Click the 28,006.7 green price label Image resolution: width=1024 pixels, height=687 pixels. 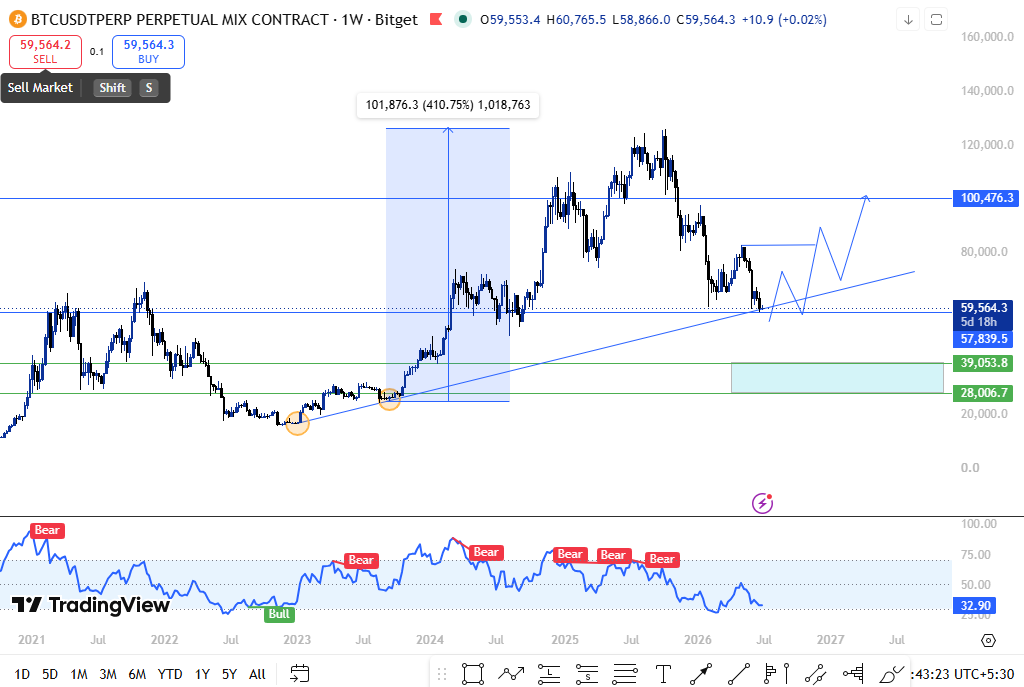985,393
